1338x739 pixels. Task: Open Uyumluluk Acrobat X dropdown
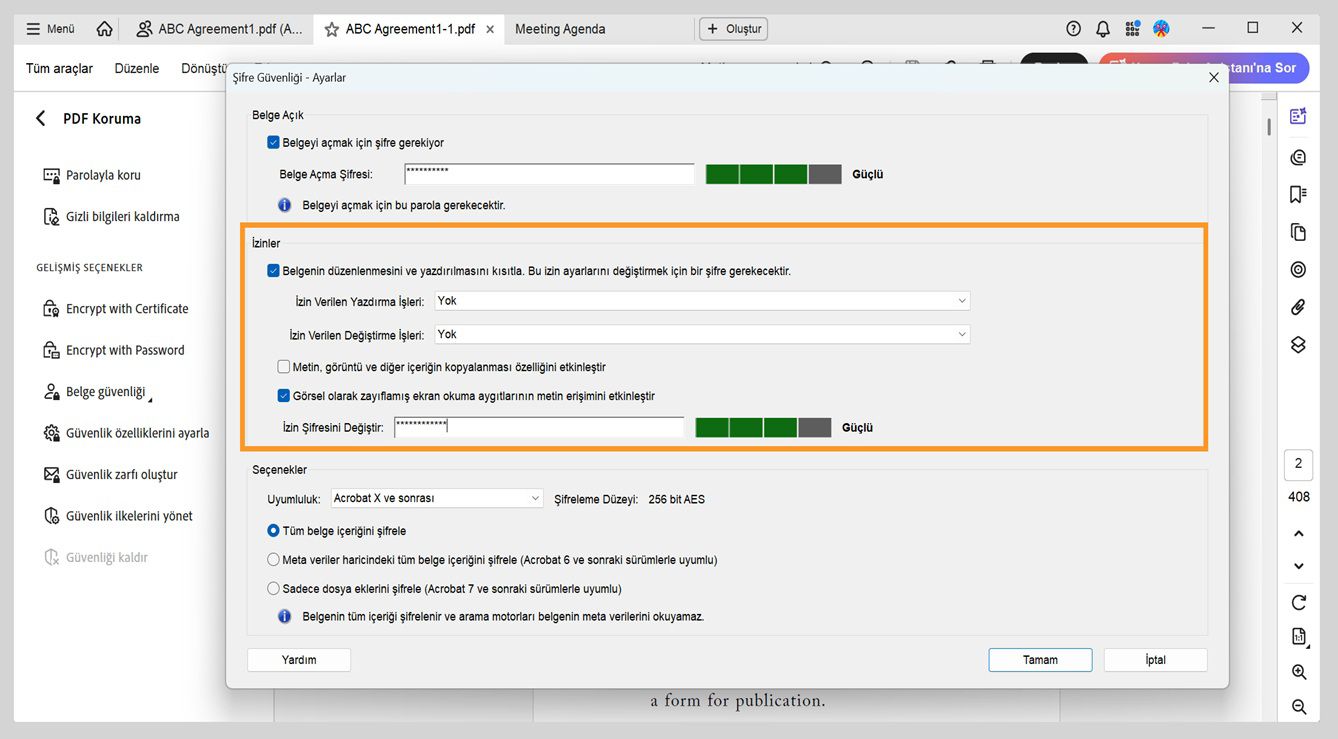coord(436,498)
